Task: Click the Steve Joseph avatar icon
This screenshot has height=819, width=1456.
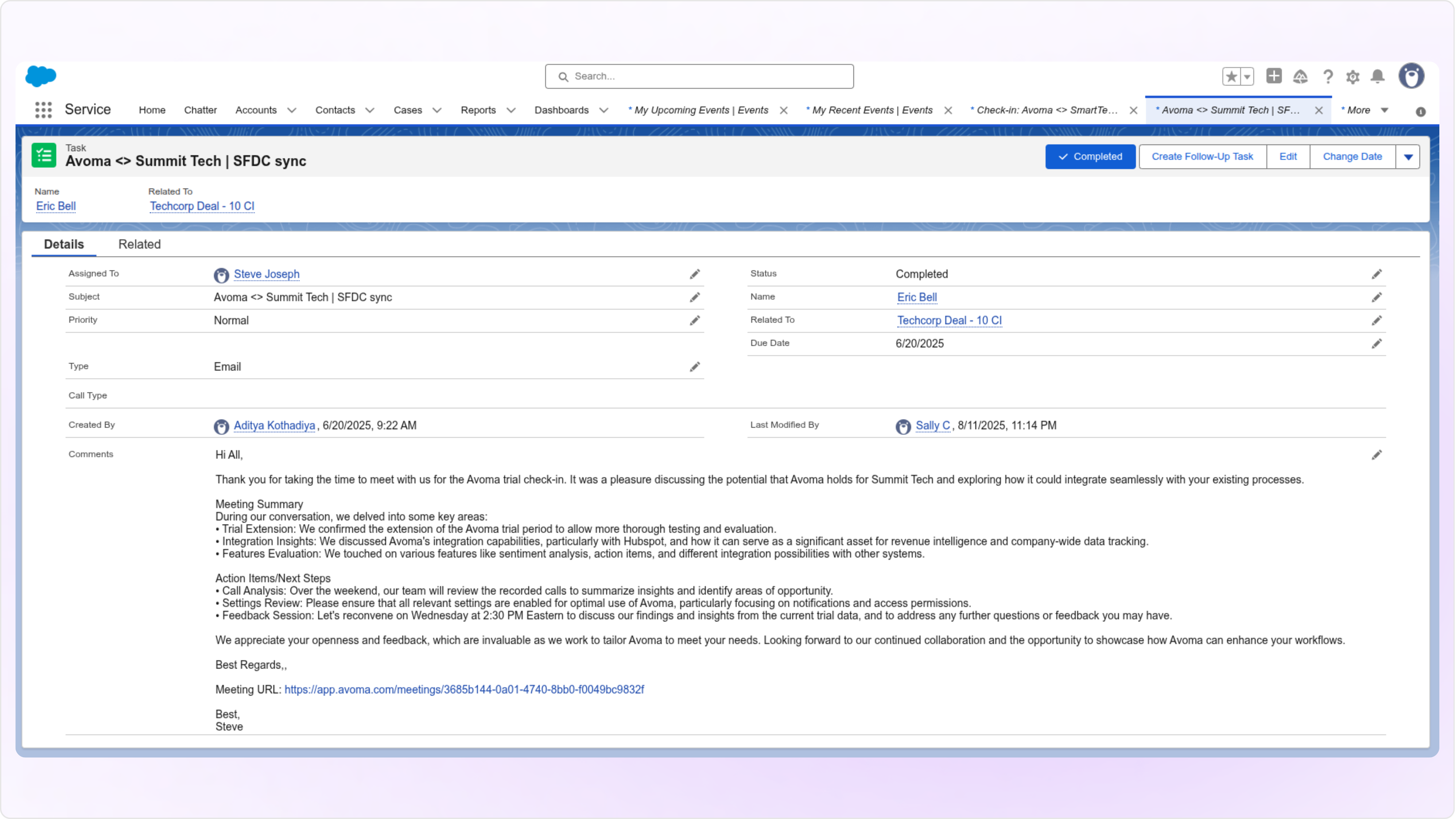Action: pos(221,275)
